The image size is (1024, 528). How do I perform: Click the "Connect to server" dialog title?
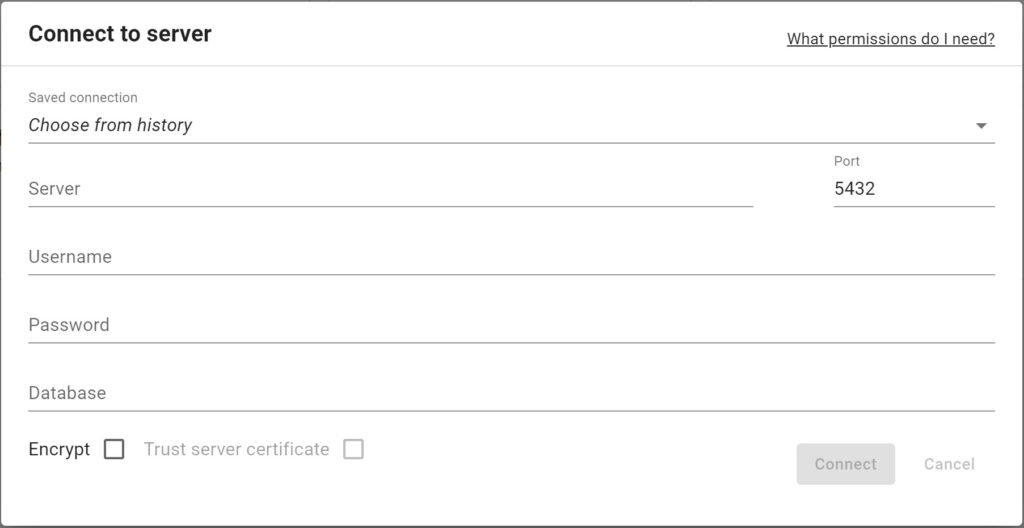coord(120,34)
